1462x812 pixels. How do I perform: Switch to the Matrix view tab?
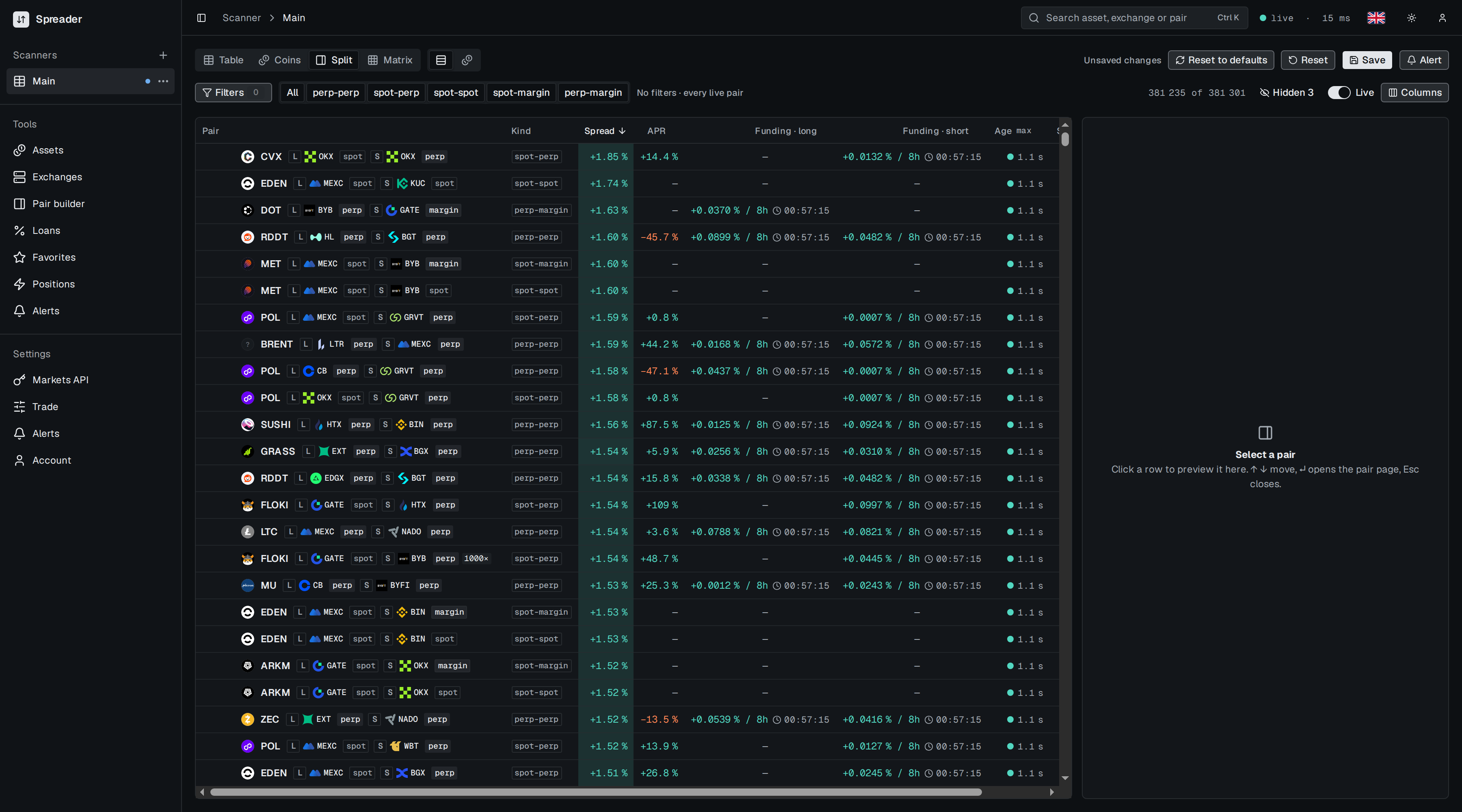tap(390, 60)
